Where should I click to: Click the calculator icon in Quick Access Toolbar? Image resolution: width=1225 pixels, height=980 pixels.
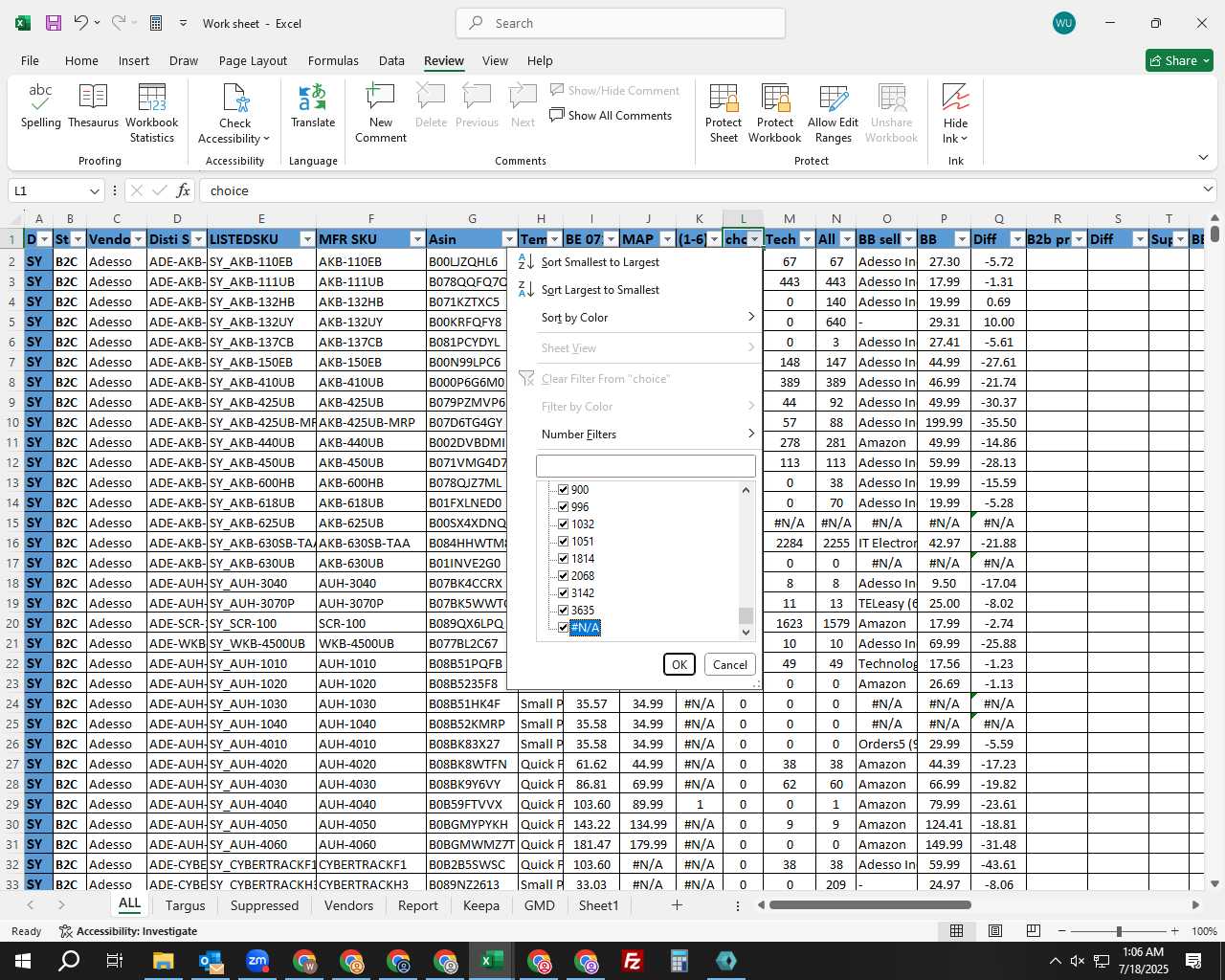156,23
